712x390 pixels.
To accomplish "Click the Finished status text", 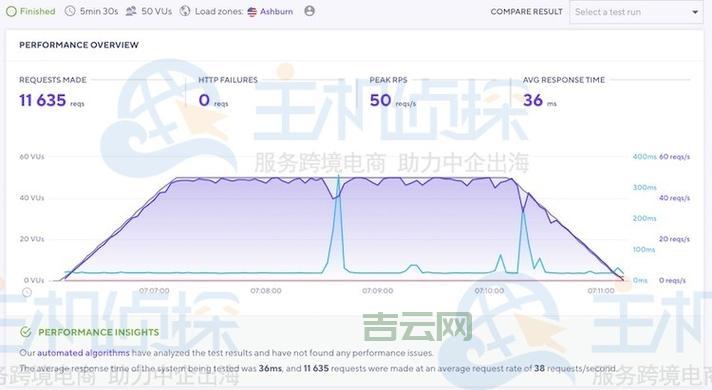I will 37,11.
